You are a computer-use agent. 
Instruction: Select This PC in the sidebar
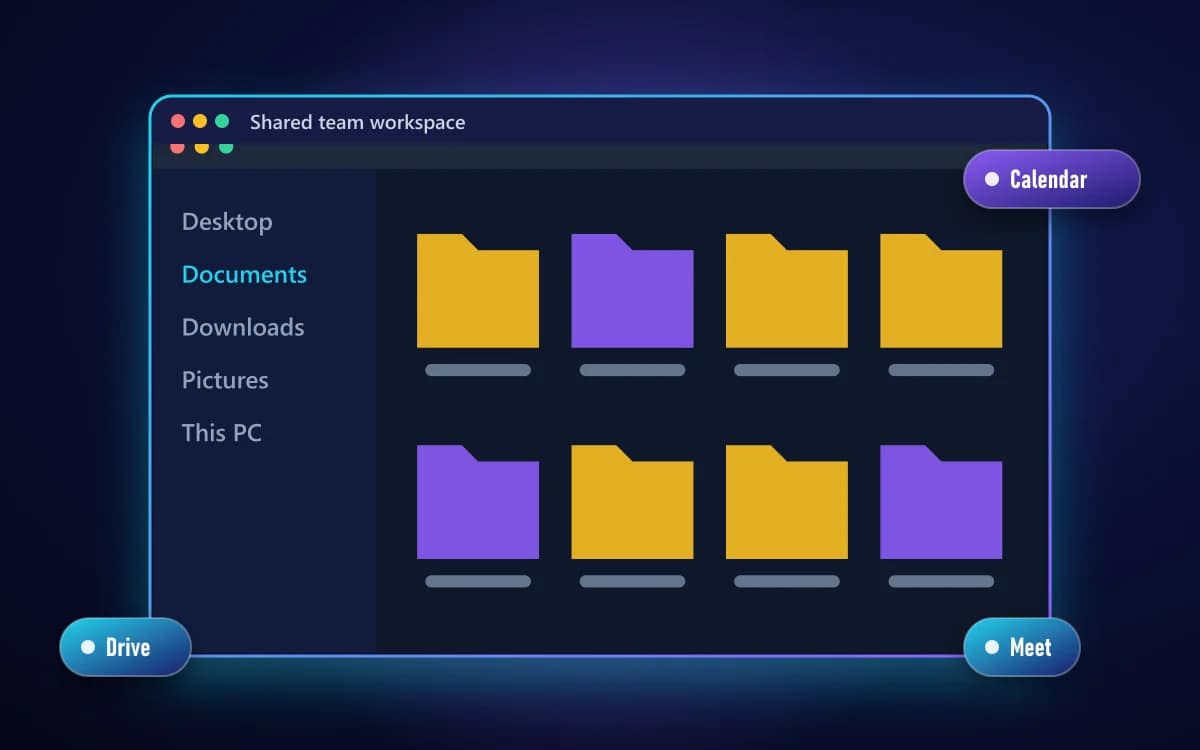point(222,433)
